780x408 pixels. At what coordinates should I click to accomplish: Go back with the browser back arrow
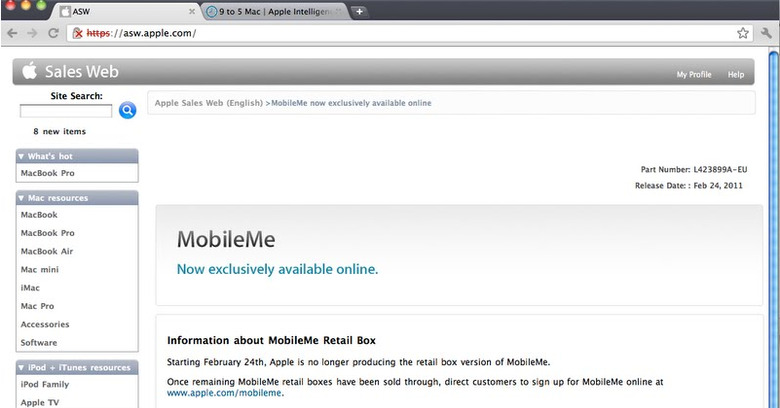(12, 33)
